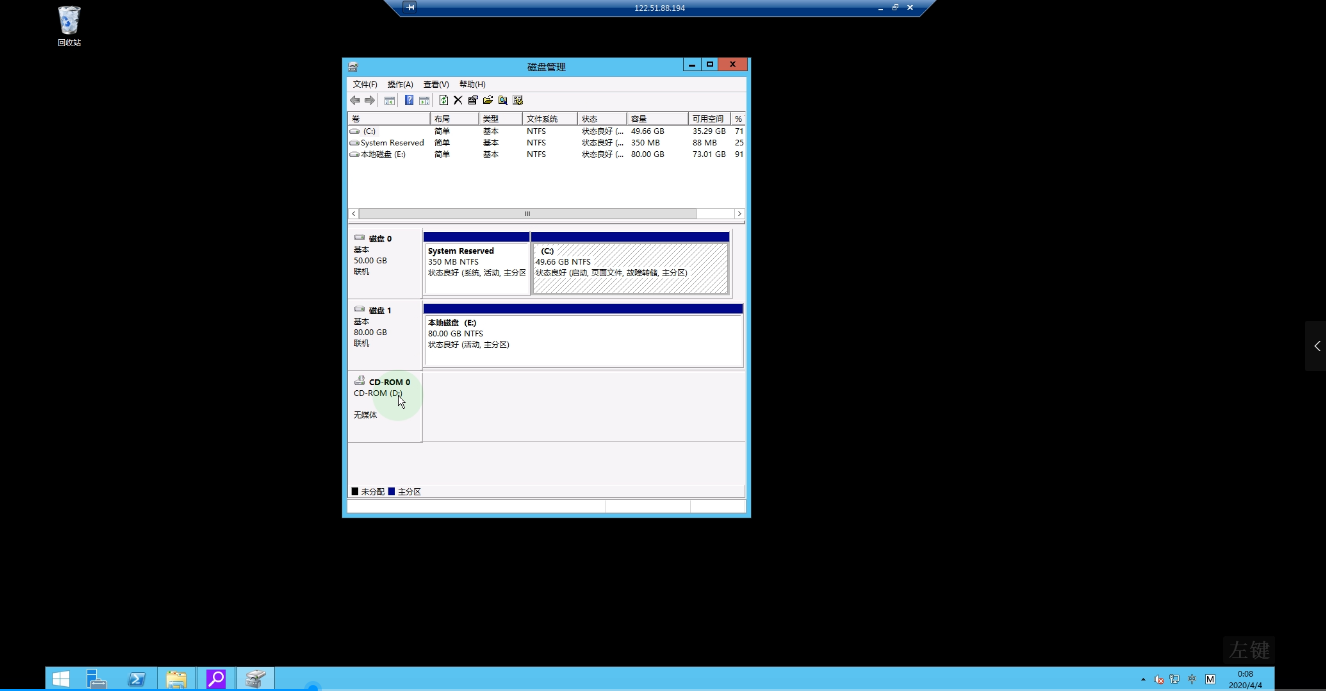Image resolution: width=1326 pixels, height=691 pixels.
Task: Click the Back arrow in toolbar
Action: tap(355, 100)
